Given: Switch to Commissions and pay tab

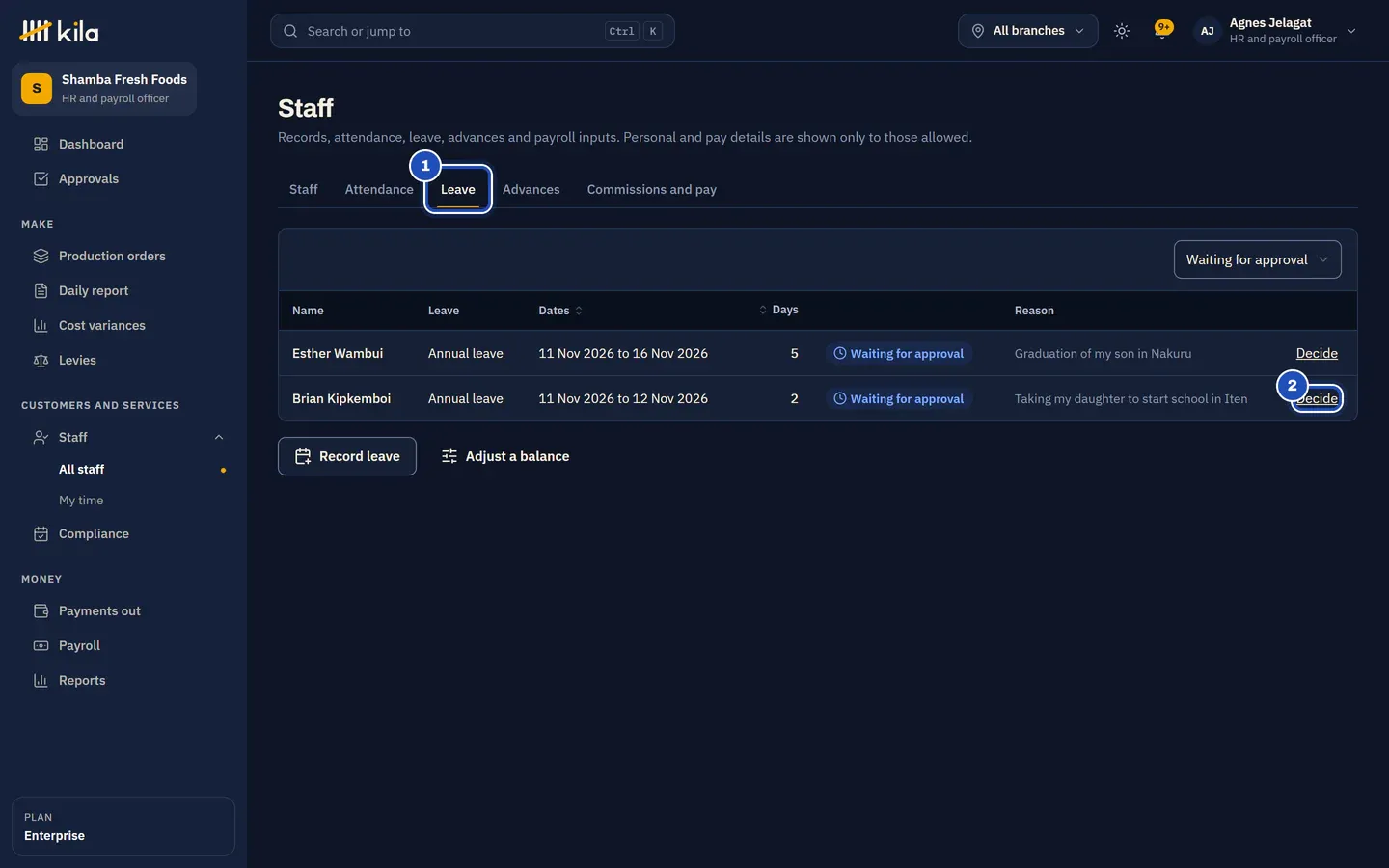Looking at the screenshot, I should (652, 189).
